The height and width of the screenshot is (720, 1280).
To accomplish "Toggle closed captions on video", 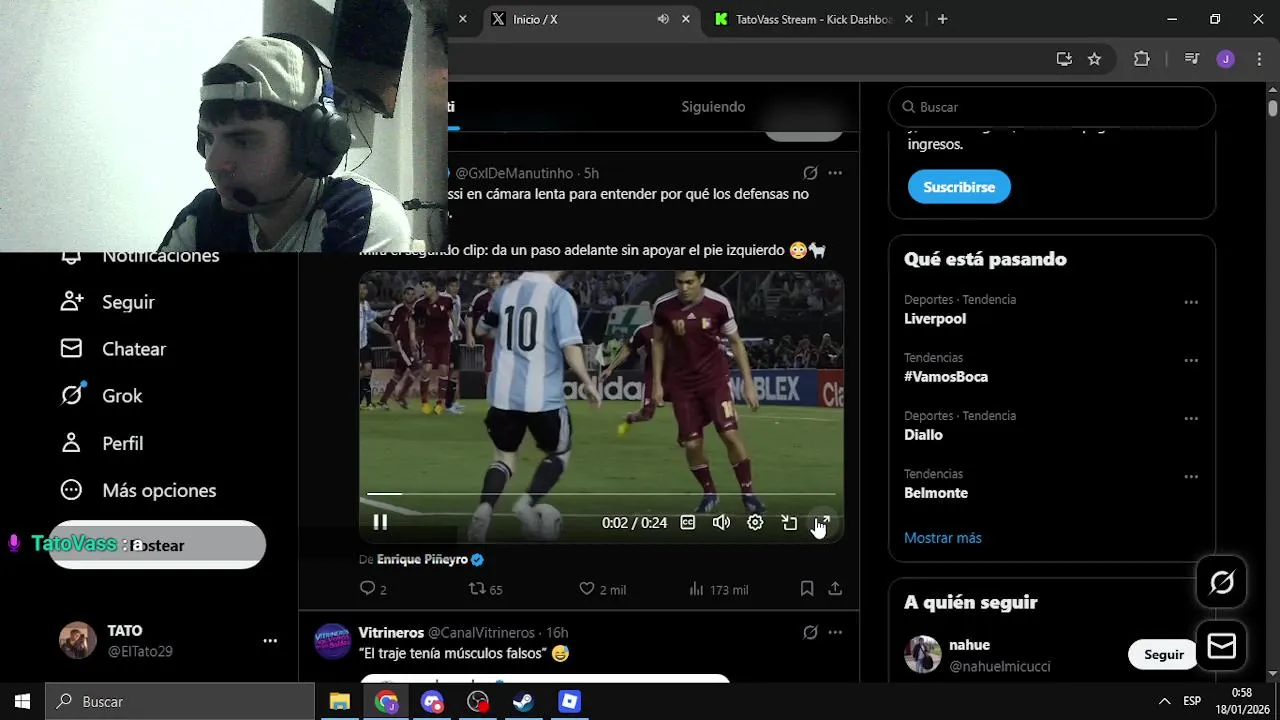I will click(688, 522).
